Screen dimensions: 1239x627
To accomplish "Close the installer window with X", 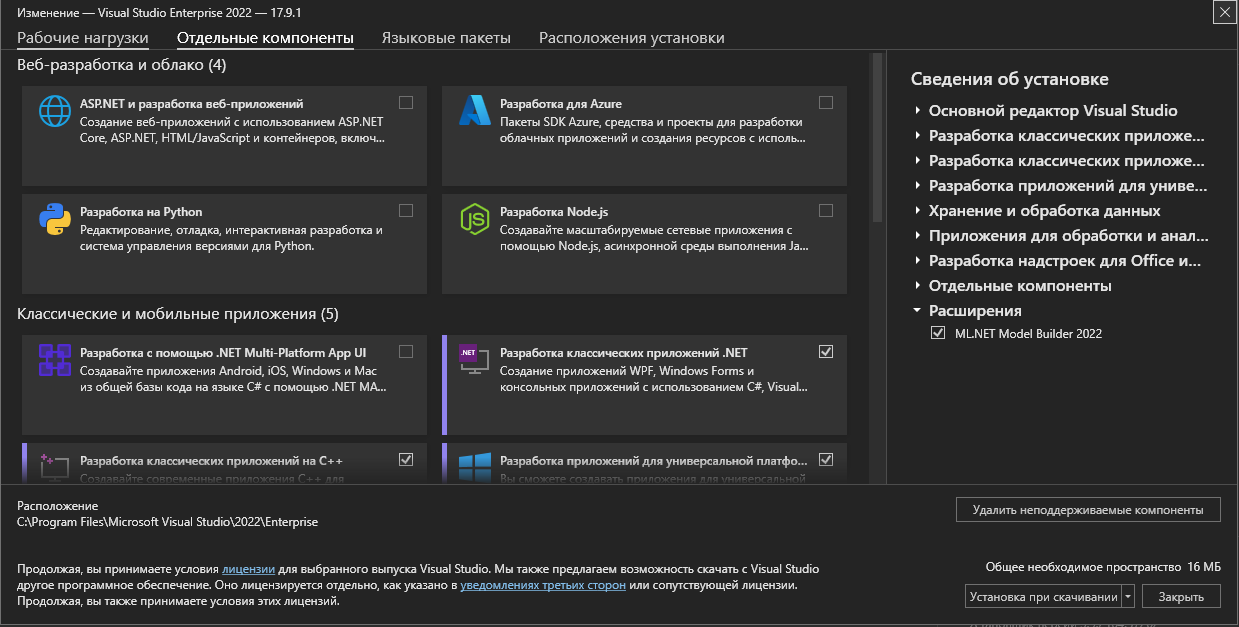I will 1224,12.
